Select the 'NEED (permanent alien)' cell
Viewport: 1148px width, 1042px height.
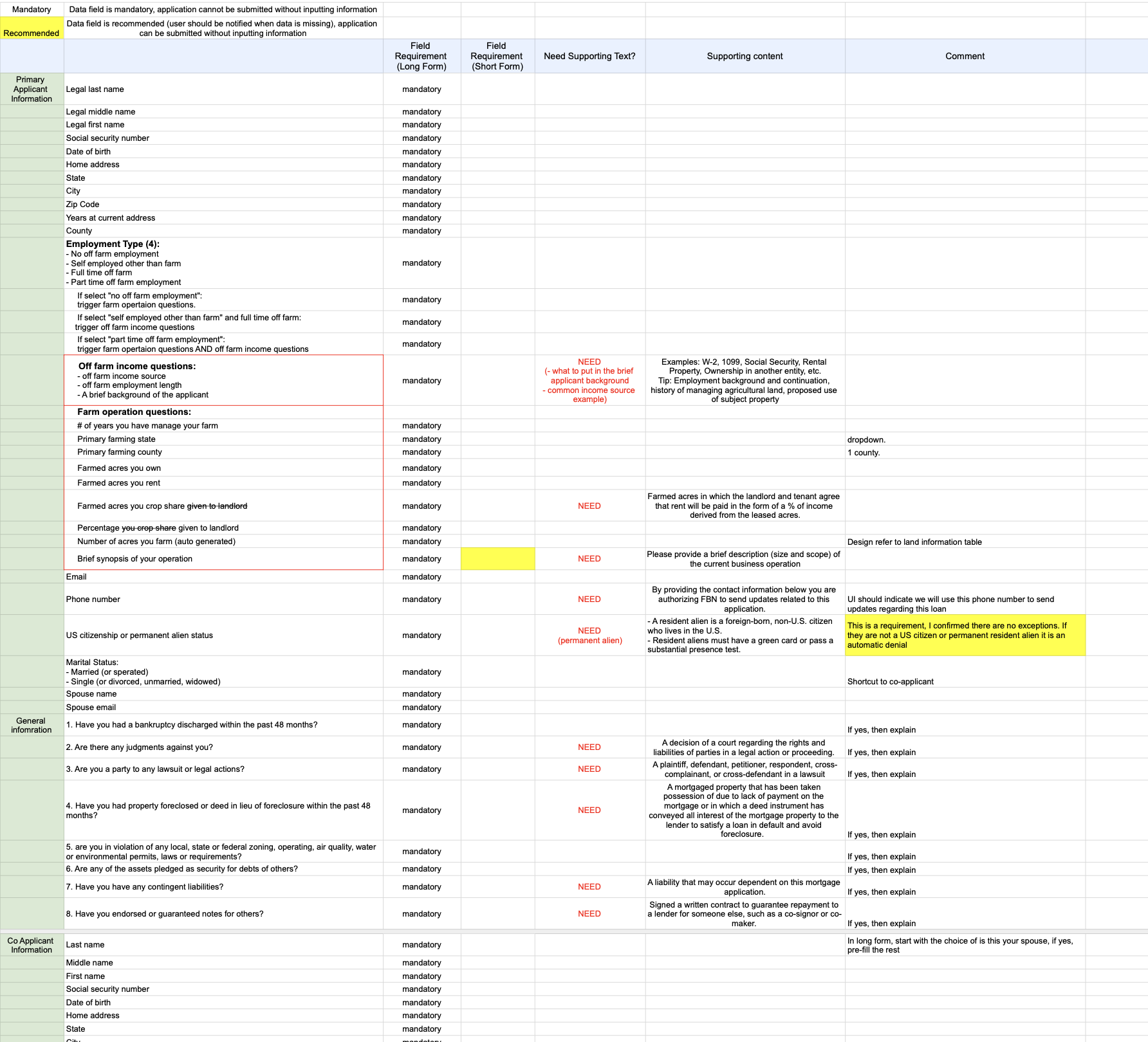pyautogui.click(x=589, y=635)
